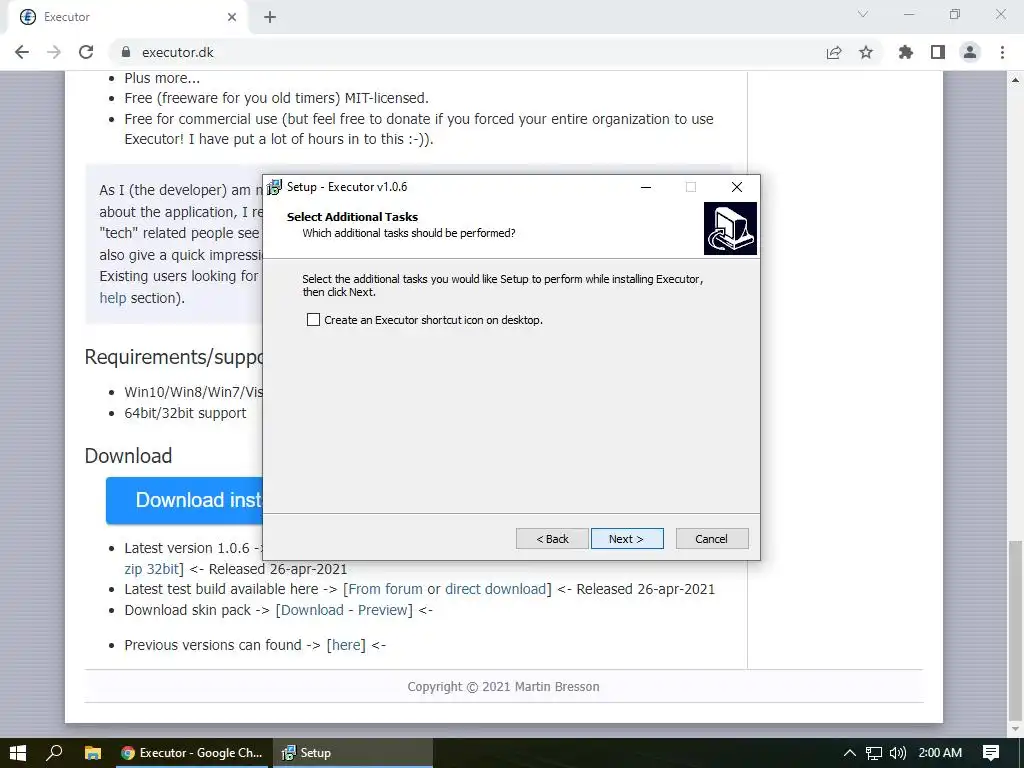
Task: Toggle the Chrome side panel icon
Action: point(938,52)
